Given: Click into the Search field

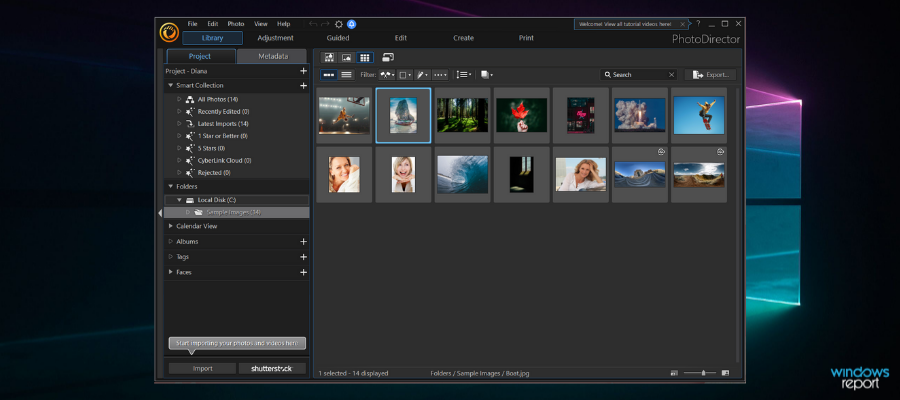Looking at the screenshot, I should coord(639,75).
